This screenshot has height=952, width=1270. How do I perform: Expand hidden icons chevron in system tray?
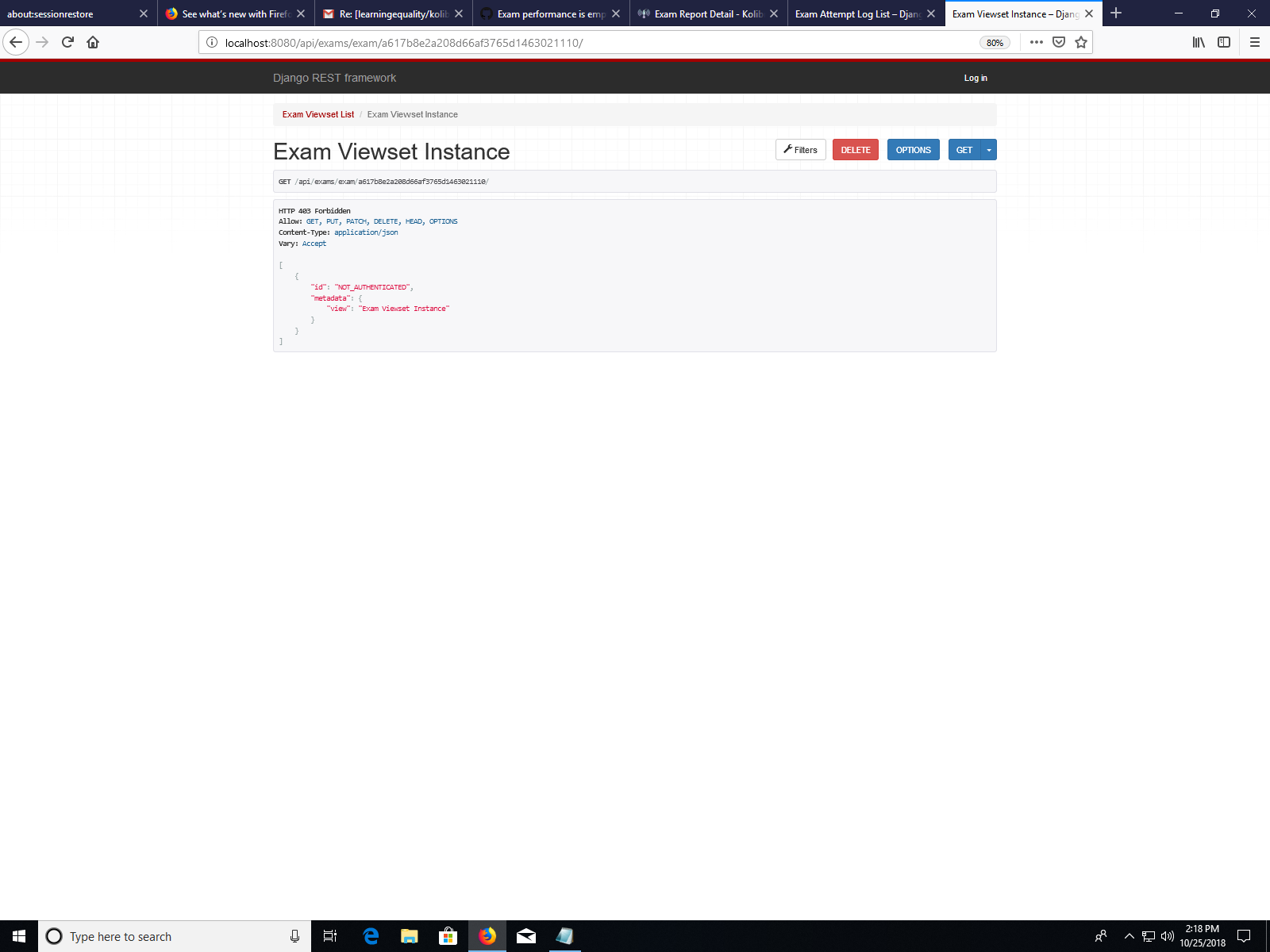point(1130,936)
